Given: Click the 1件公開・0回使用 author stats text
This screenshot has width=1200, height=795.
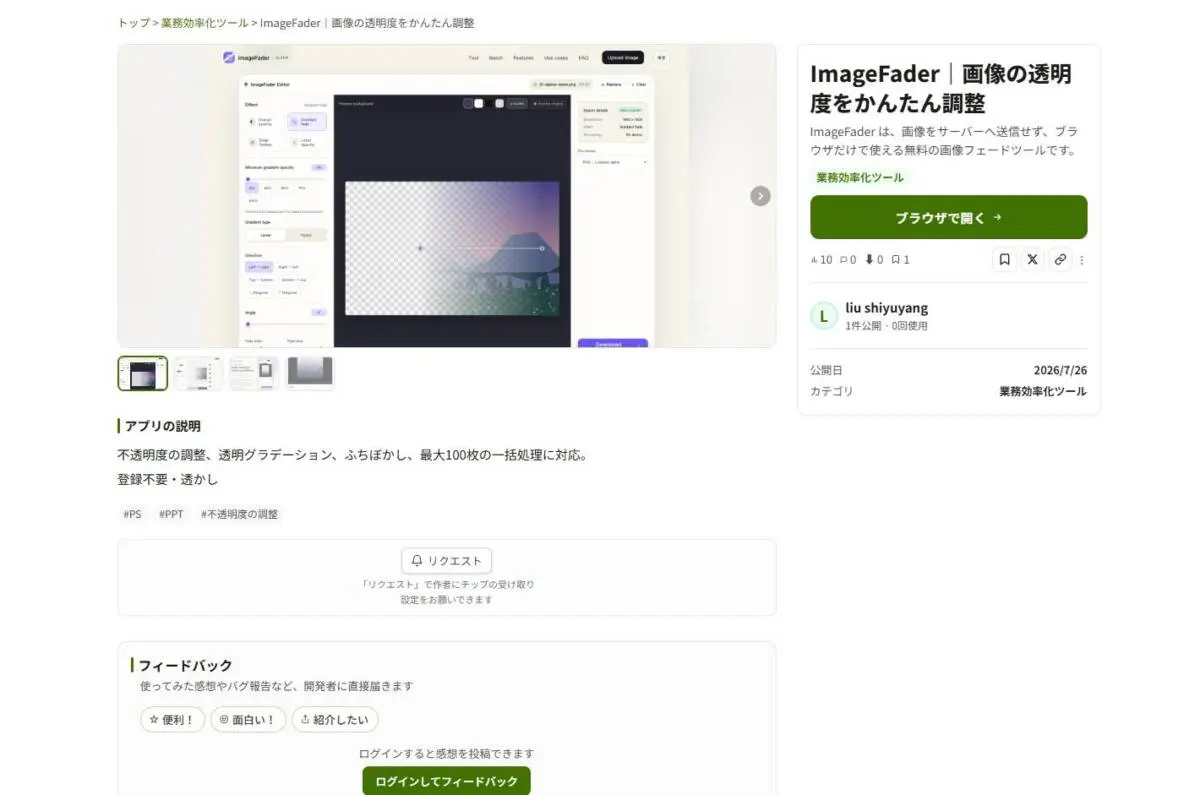Looking at the screenshot, I should coord(886,326).
